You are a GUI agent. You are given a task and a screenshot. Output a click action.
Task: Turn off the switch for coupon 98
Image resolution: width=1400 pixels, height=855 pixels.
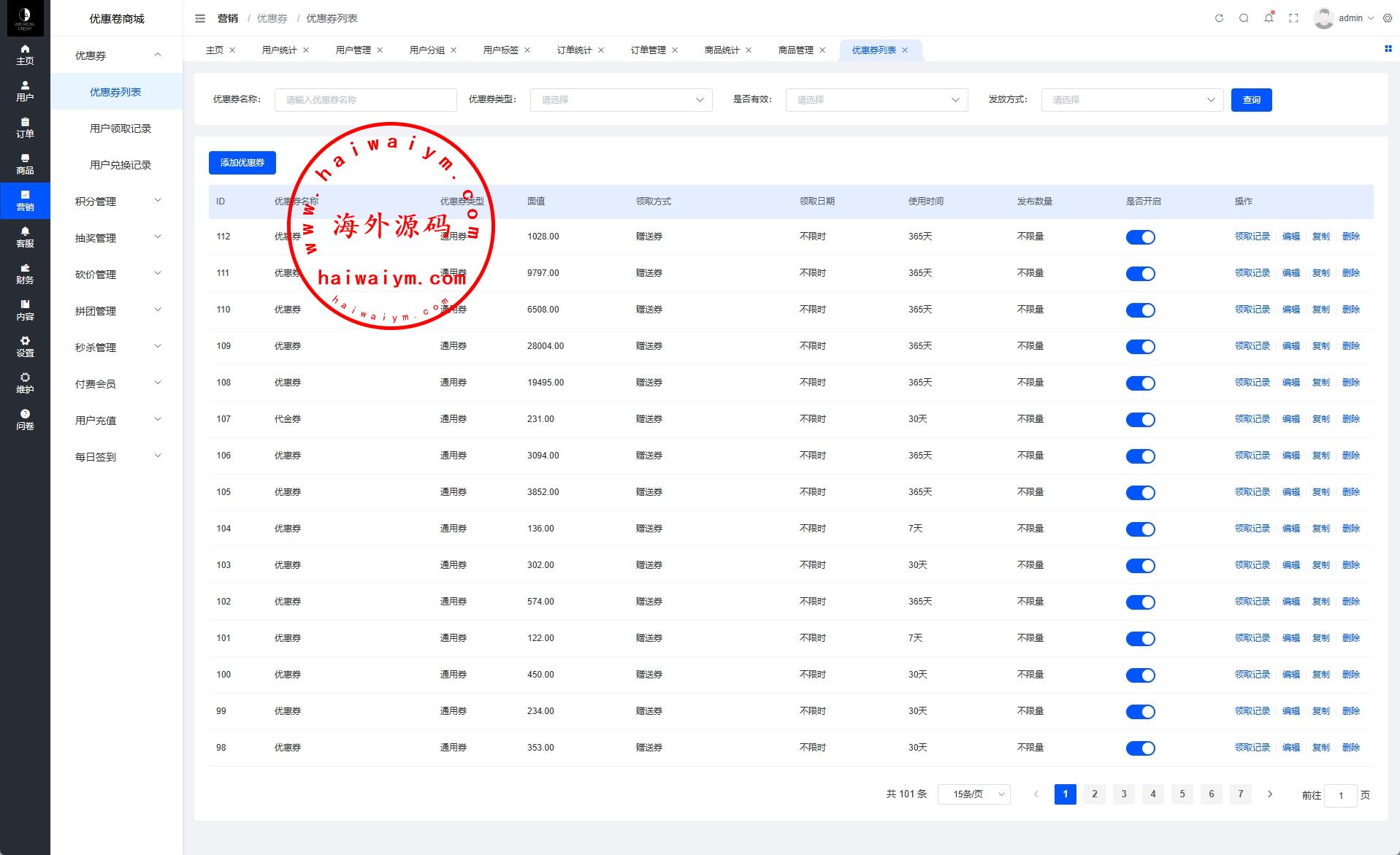[1140, 748]
